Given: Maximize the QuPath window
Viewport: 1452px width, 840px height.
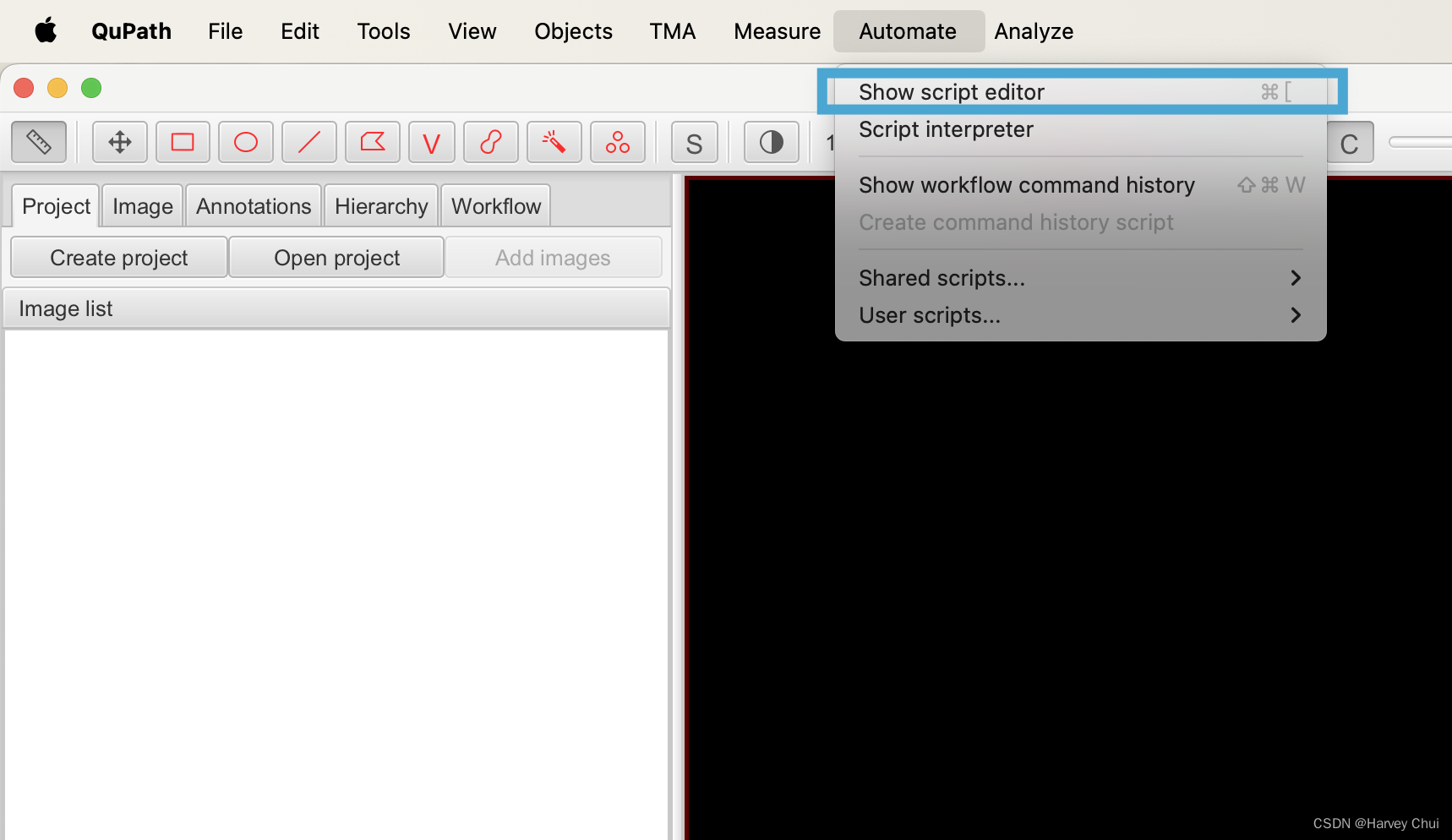Looking at the screenshot, I should [x=91, y=88].
